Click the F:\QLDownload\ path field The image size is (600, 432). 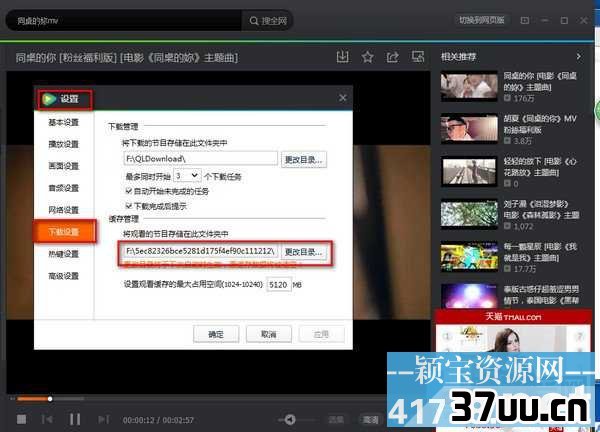pos(201,159)
